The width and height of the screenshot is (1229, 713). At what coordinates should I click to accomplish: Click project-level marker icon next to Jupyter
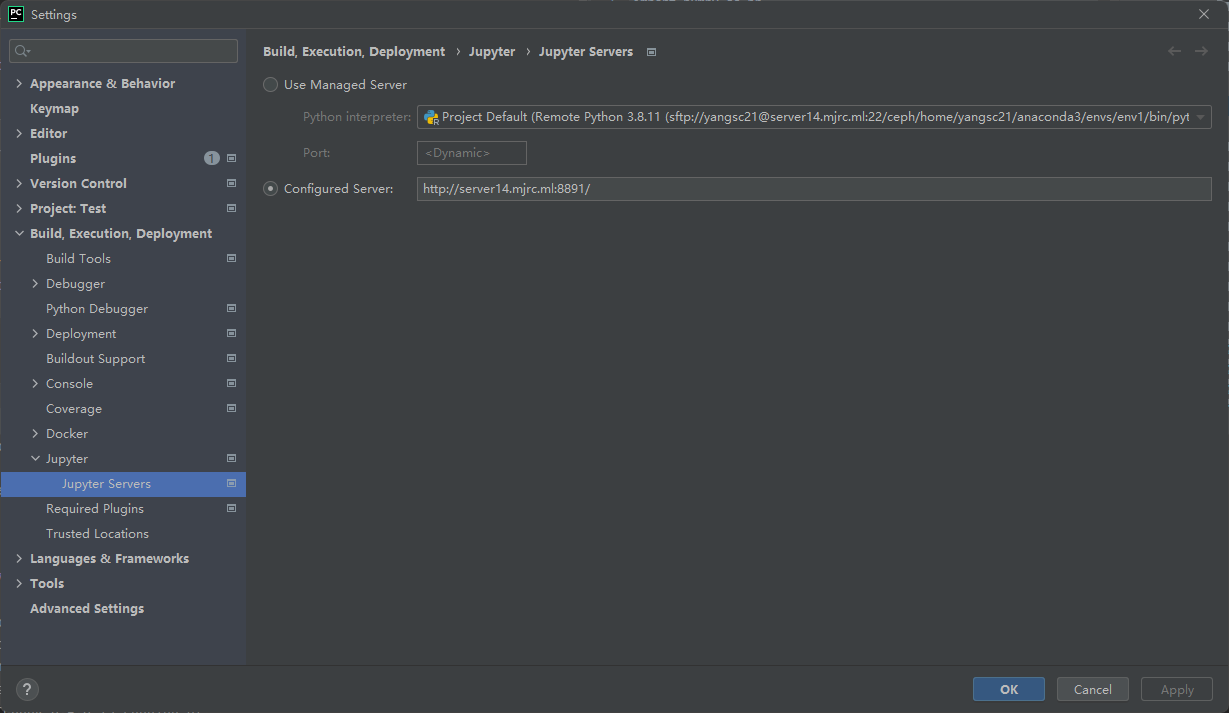[x=232, y=458]
